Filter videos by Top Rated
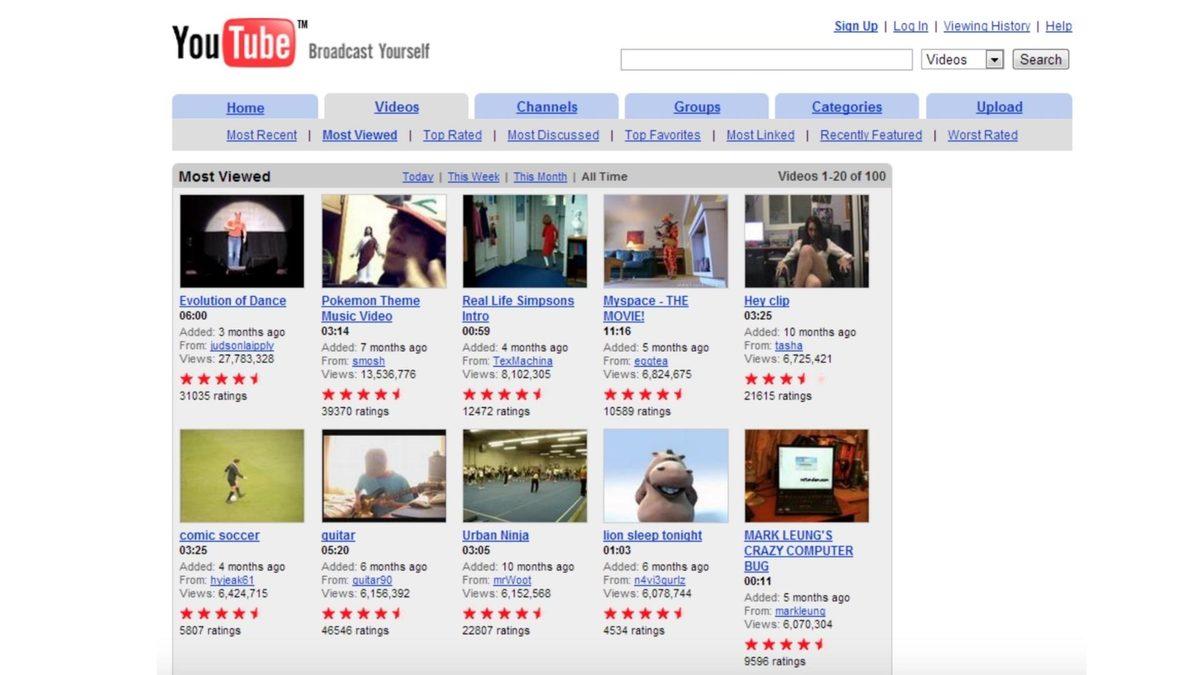The height and width of the screenshot is (675, 1200). coord(452,135)
